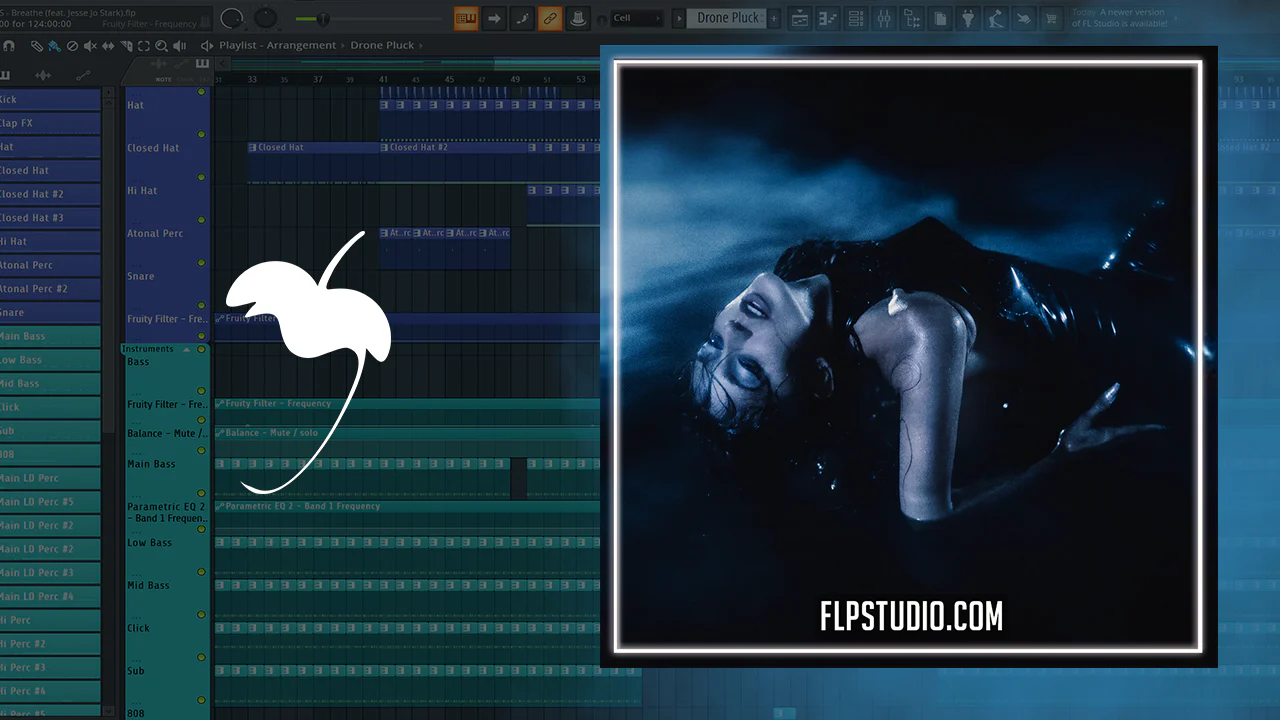Screen dimensions: 1280x720
Task: Select the Paint brush tool
Action: pos(54,46)
